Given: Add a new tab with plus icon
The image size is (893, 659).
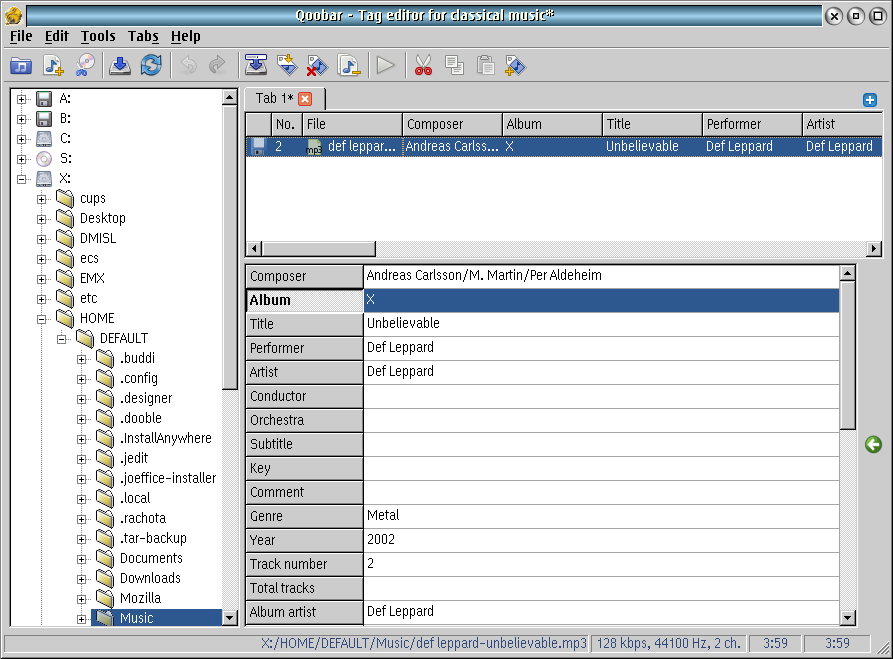Looking at the screenshot, I should (x=870, y=100).
